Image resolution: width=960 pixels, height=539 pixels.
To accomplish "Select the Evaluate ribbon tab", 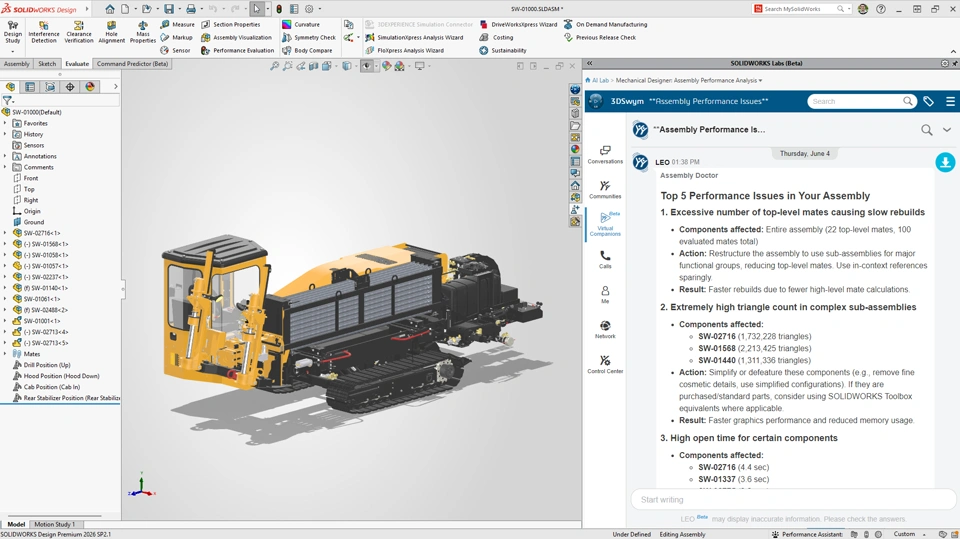I will point(77,64).
